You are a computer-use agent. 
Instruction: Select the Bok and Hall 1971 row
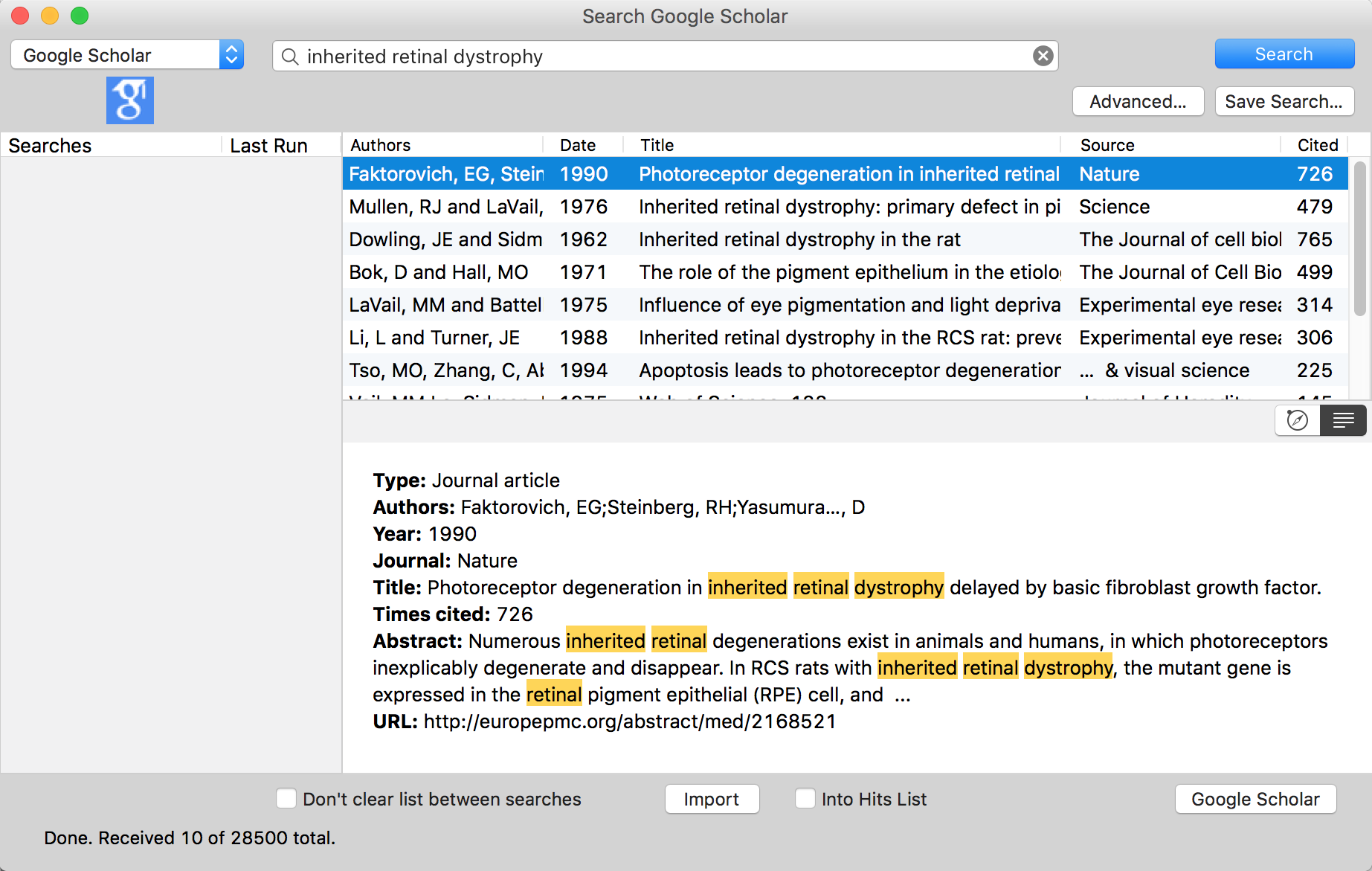[846, 272]
